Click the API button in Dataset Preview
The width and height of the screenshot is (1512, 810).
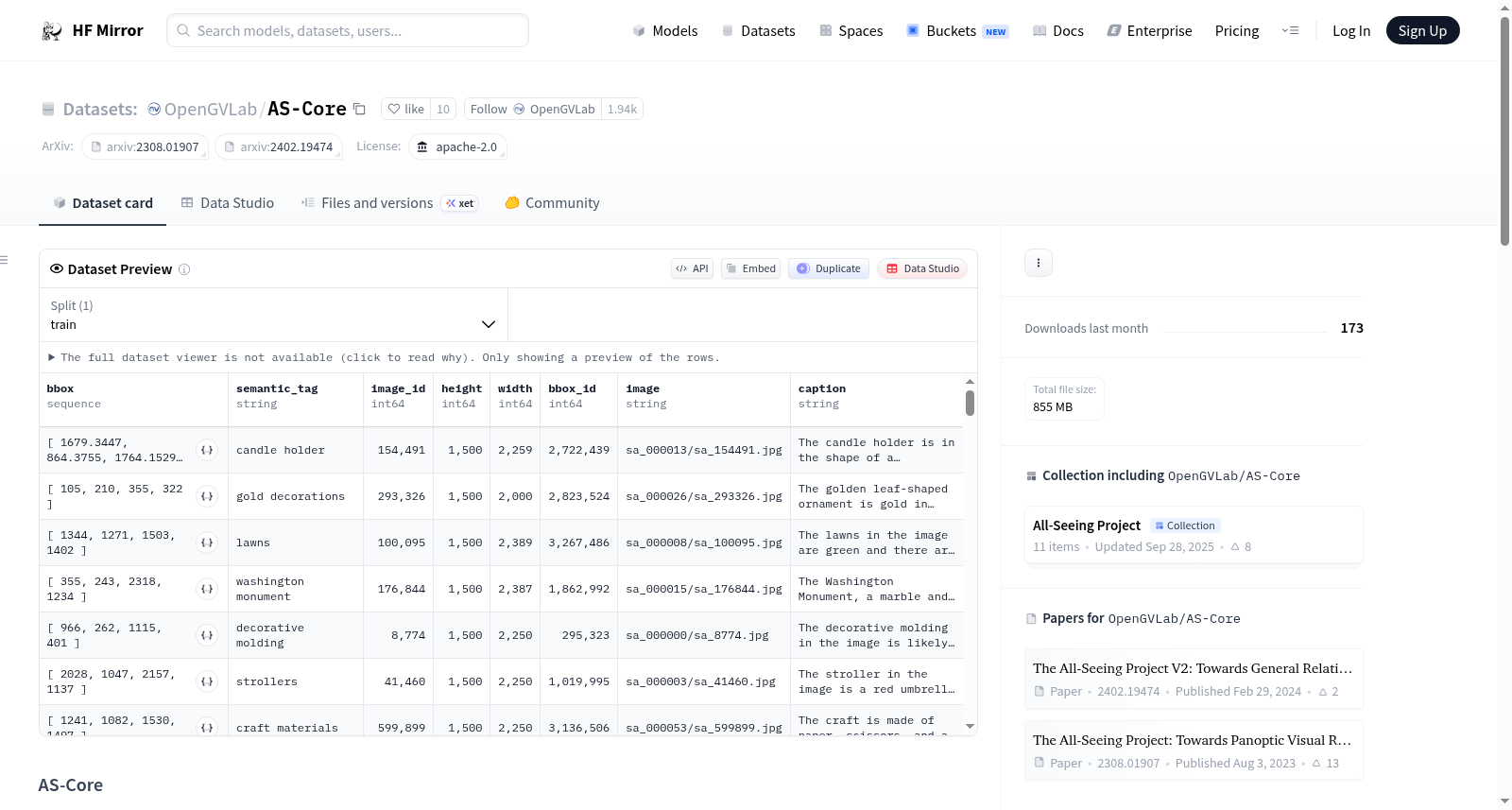692,268
